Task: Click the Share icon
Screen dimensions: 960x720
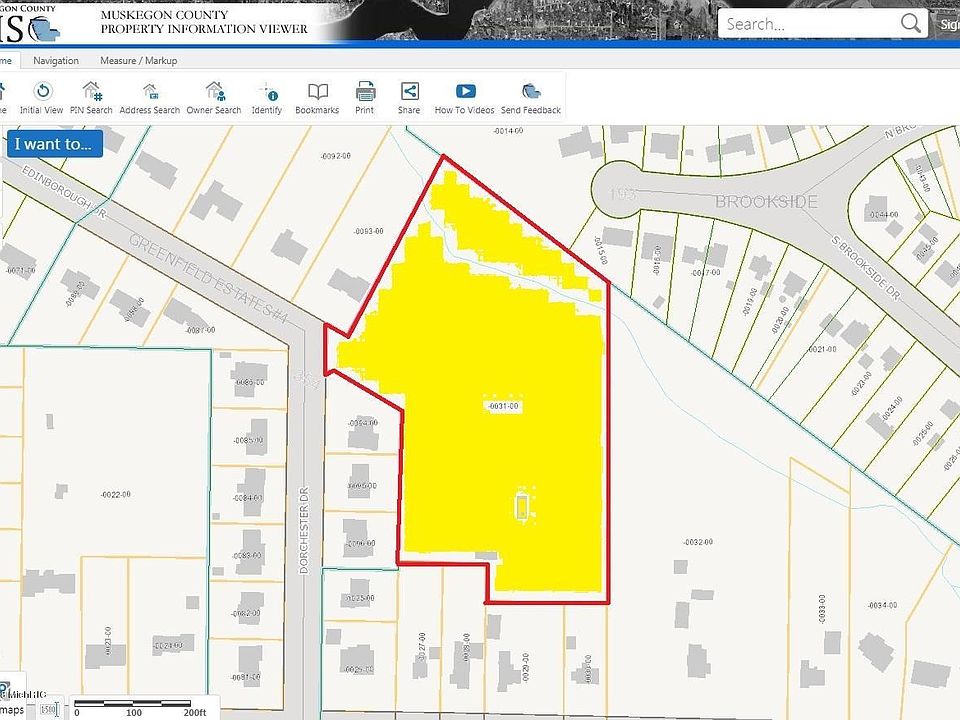Action: click(409, 97)
